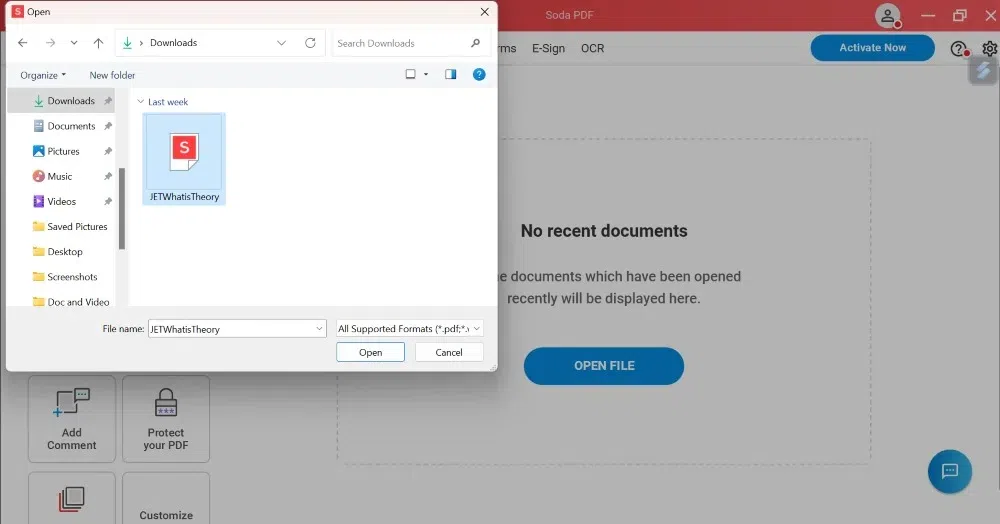Image resolution: width=1000 pixels, height=524 pixels.
Task: Click the pin icon next to Videos
Action: pyautogui.click(x=108, y=201)
